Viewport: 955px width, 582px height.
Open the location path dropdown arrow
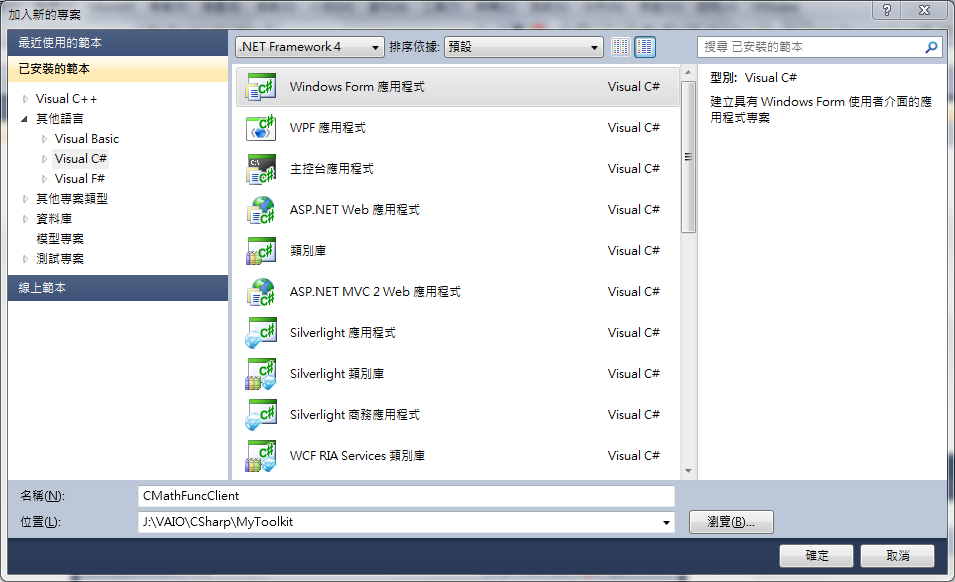click(x=666, y=522)
